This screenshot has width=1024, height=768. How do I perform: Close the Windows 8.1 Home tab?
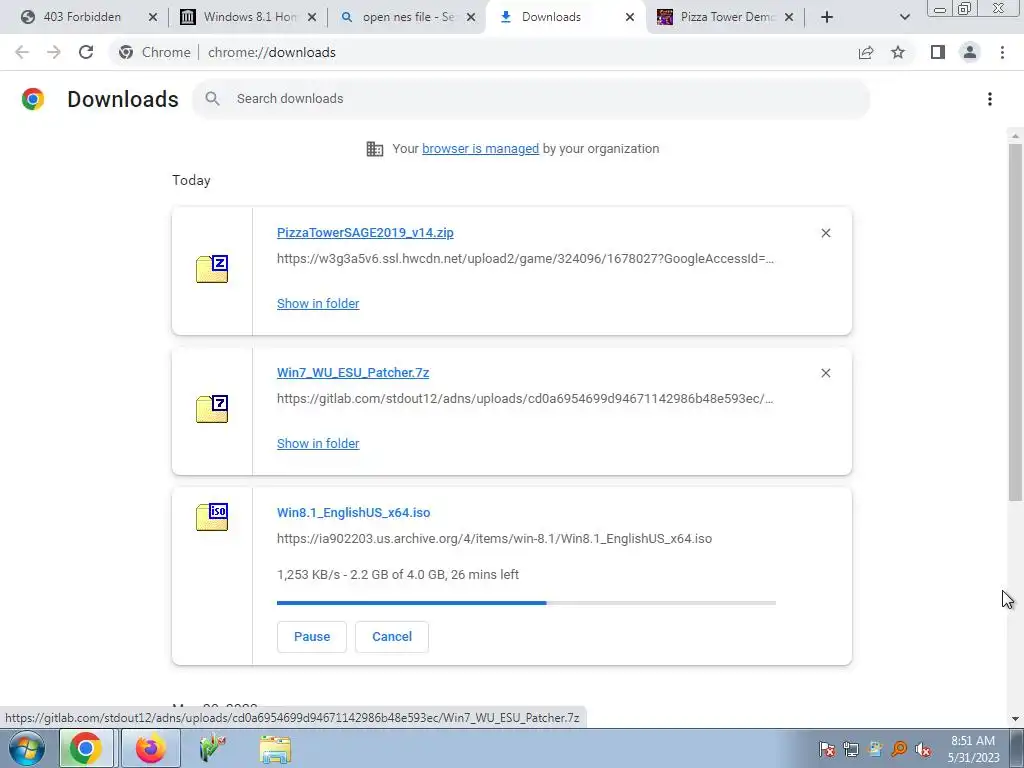tap(312, 17)
